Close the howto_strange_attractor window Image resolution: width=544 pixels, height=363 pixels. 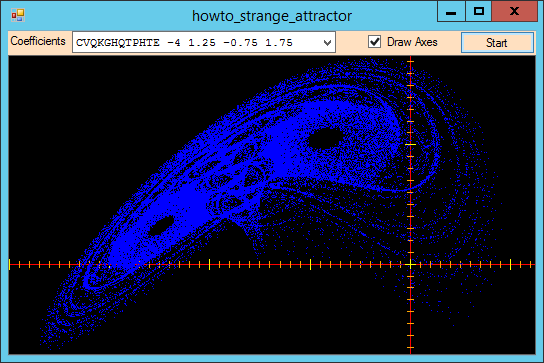[x=514, y=12]
